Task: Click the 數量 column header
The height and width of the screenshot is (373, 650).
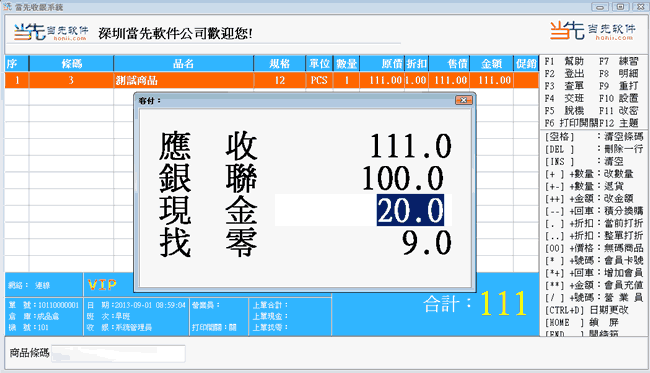Action: [347, 63]
